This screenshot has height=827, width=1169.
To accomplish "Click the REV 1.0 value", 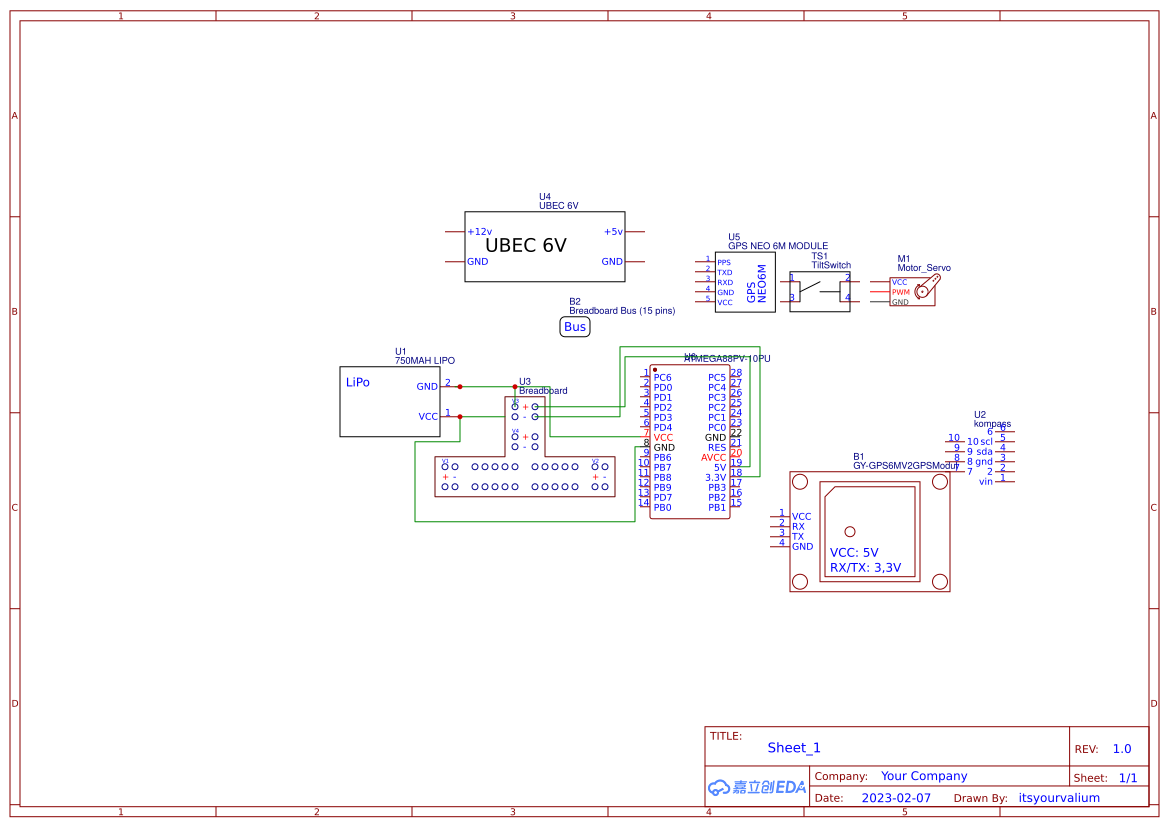I will (1120, 748).
